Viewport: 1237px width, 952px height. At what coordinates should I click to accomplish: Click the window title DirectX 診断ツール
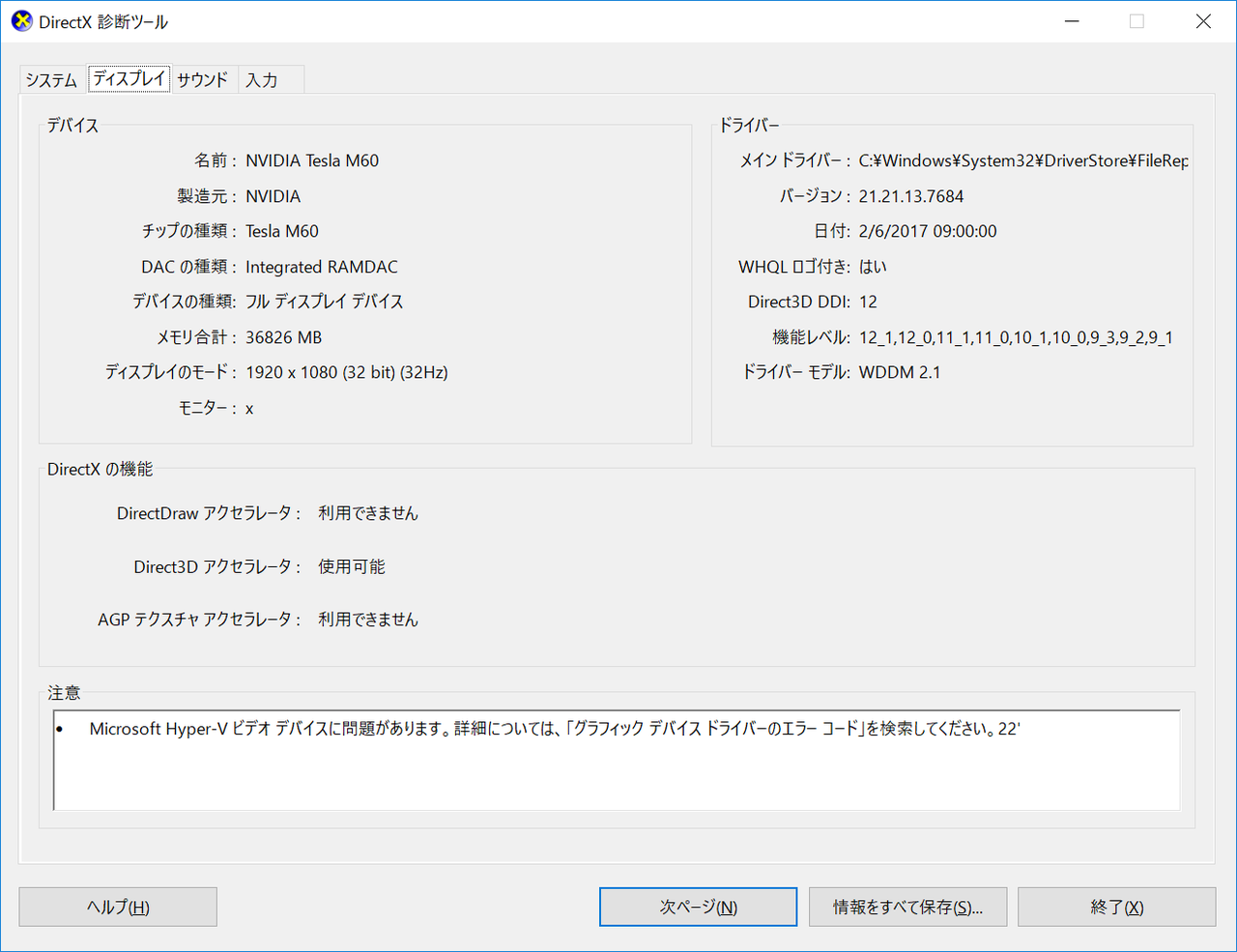[x=103, y=21]
